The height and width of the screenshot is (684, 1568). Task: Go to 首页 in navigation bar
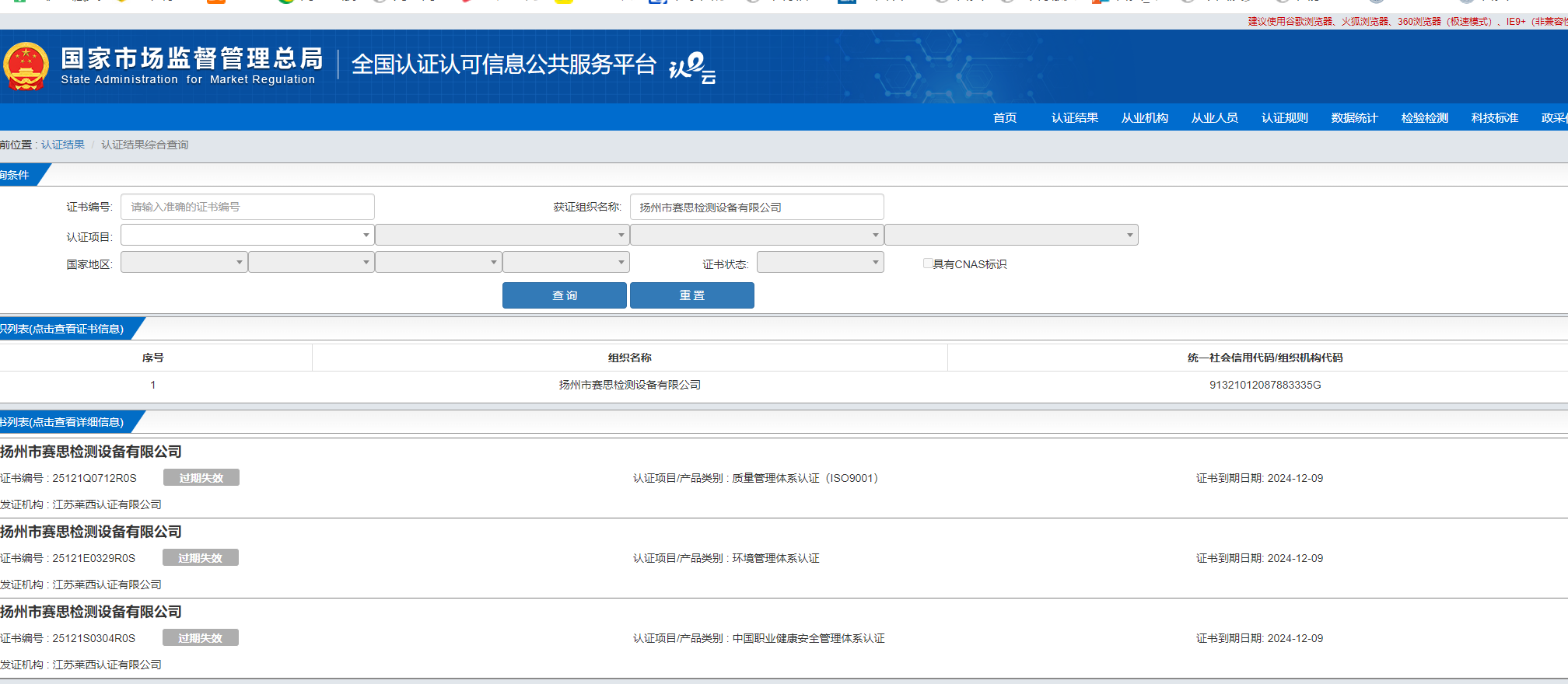tap(1005, 117)
